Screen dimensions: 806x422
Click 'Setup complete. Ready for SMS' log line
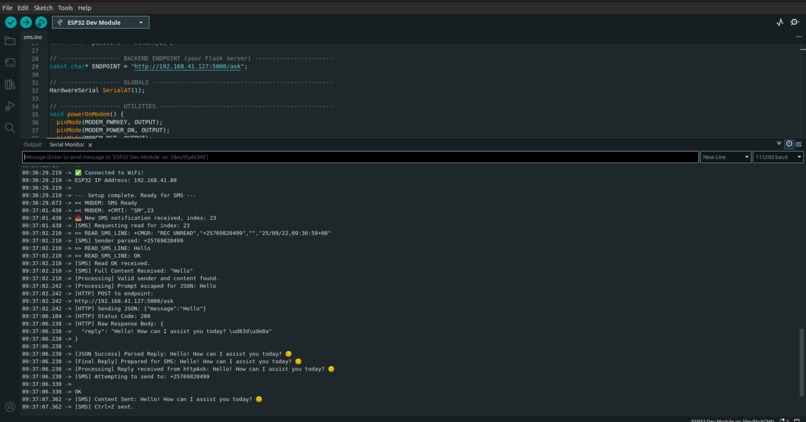[x=109, y=195]
